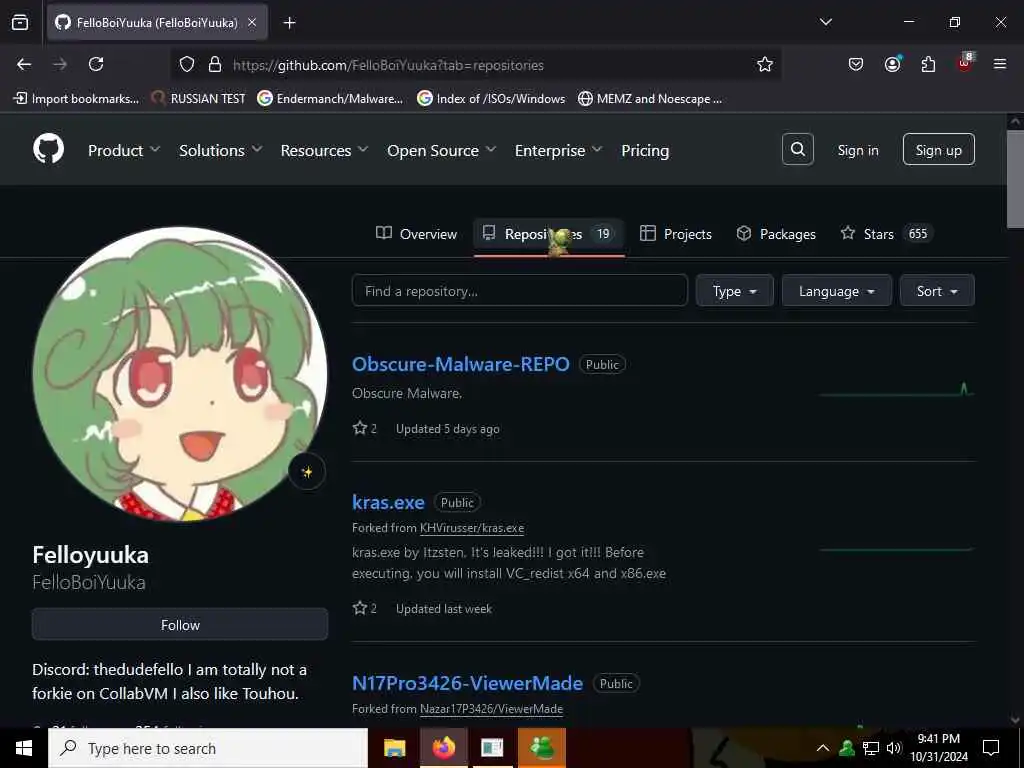Switch to the Packages tab

coord(776,234)
